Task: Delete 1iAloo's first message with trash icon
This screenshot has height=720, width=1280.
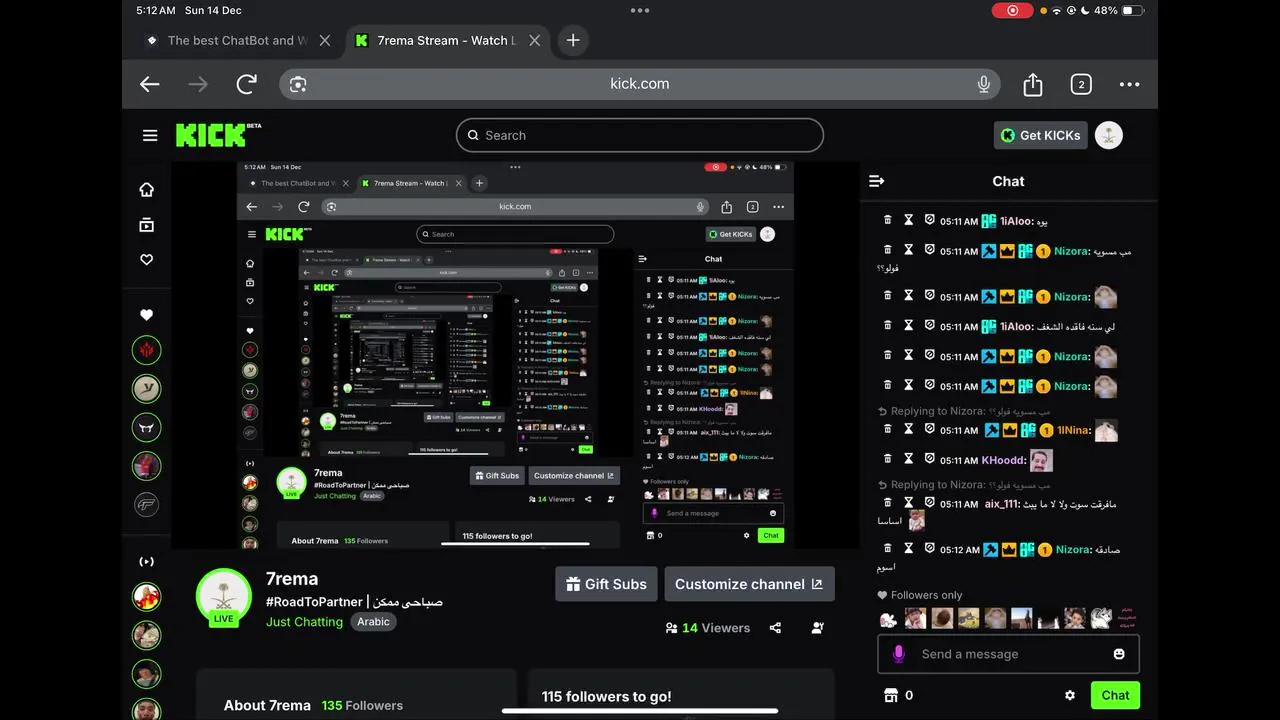Action: (x=887, y=220)
